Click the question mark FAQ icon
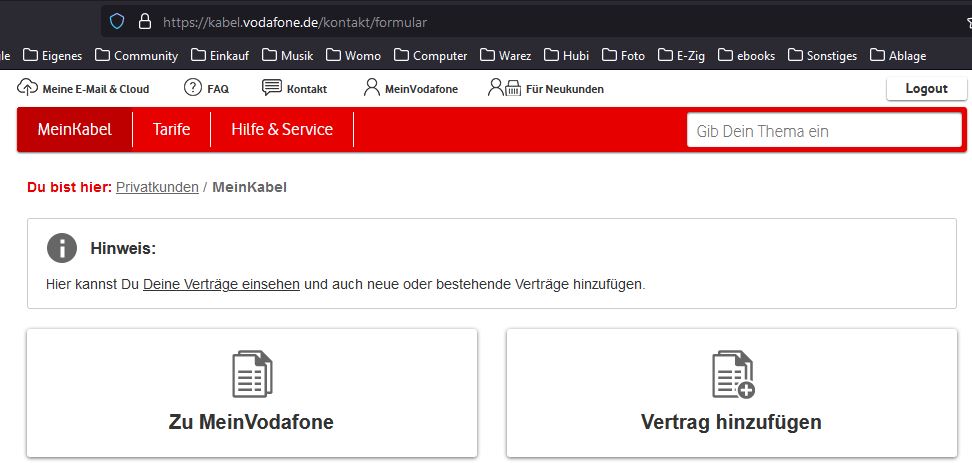This screenshot has height=470, width=972. coord(193,87)
